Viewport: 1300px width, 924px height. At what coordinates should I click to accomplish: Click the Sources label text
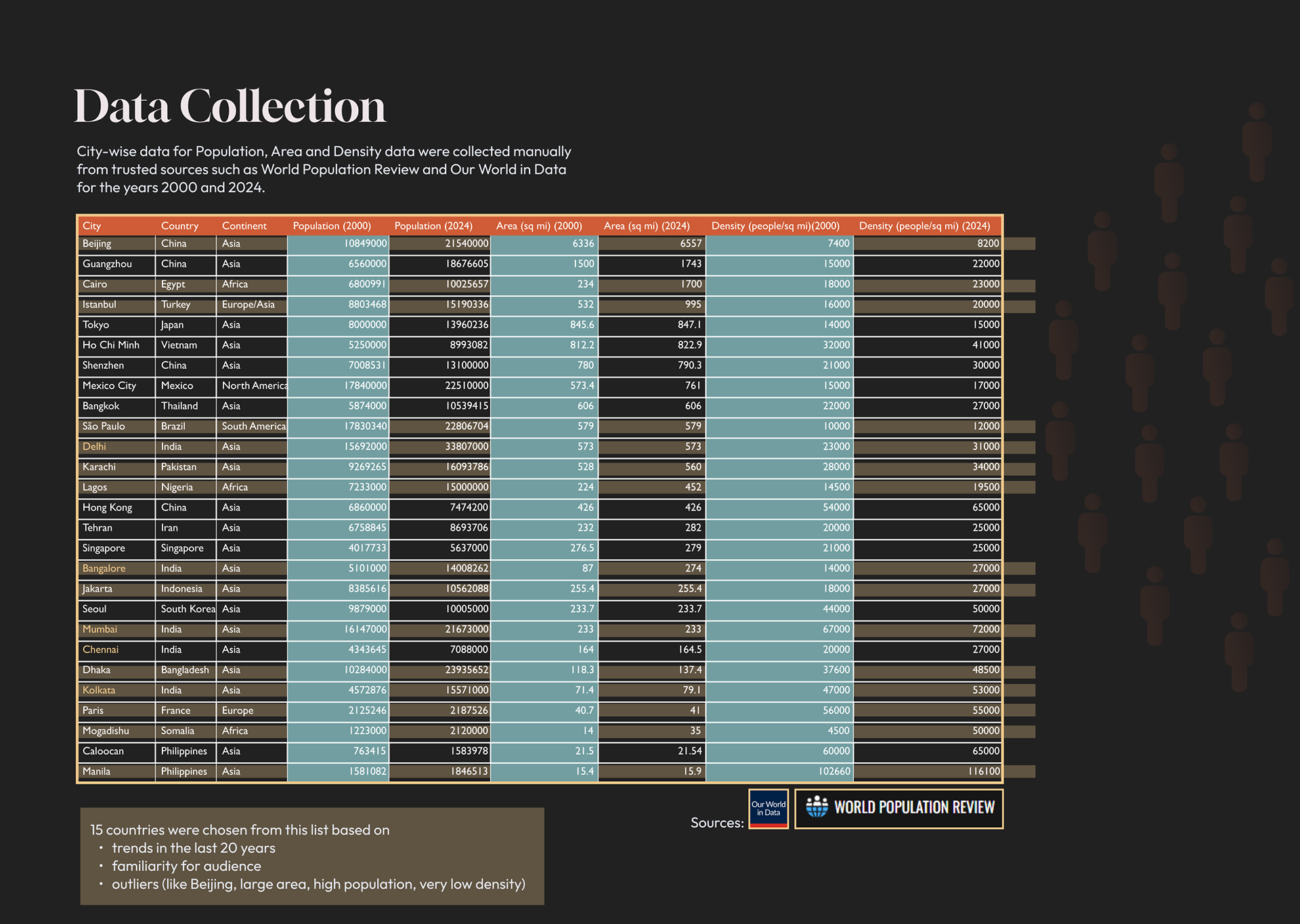pos(716,822)
